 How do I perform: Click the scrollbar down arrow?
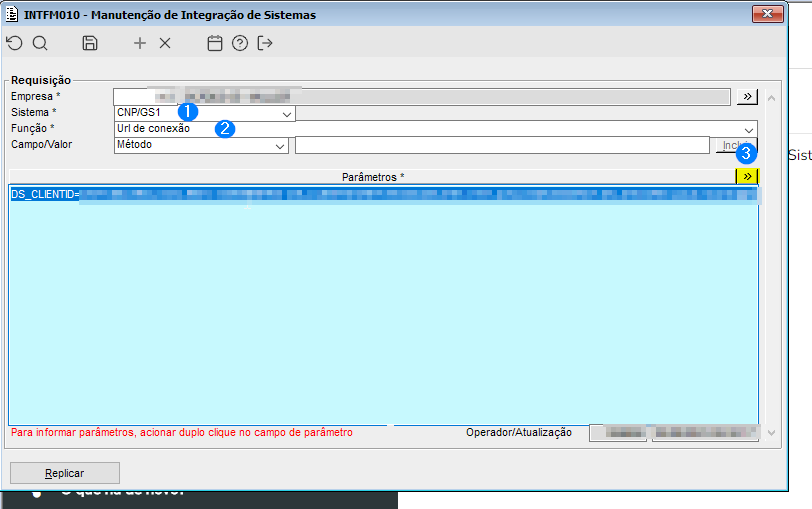point(771,432)
